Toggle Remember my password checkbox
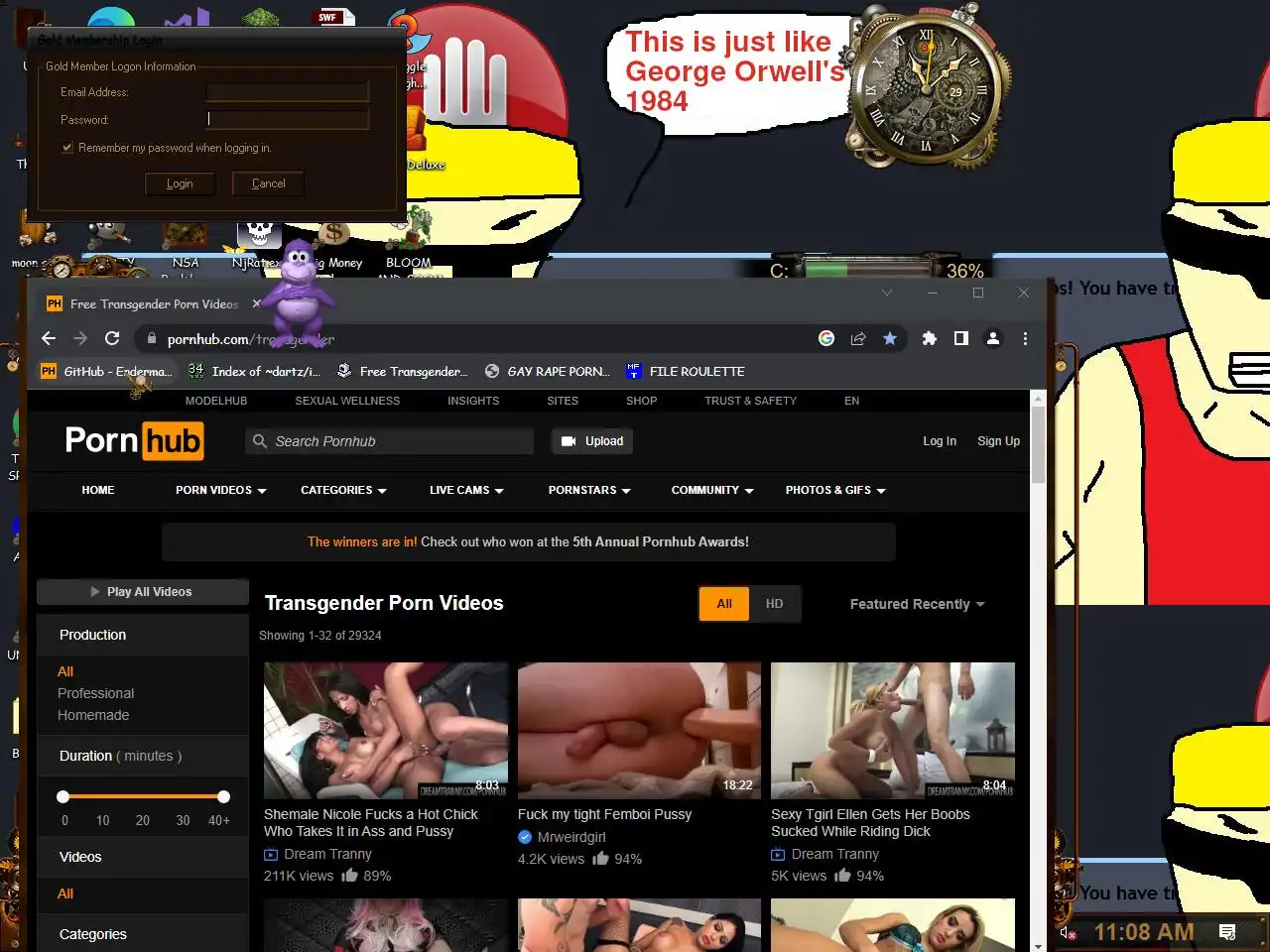1270x952 pixels. [x=67, y=148]
